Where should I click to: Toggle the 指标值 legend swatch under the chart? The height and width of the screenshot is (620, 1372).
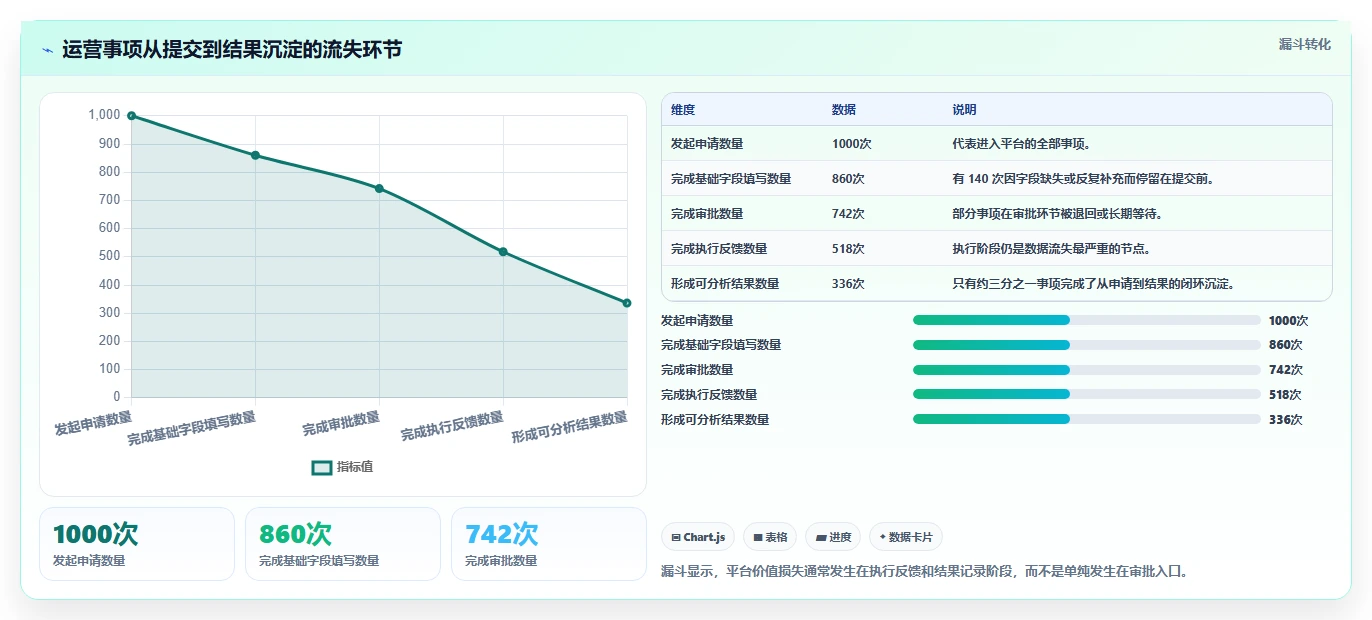point(322,467)
